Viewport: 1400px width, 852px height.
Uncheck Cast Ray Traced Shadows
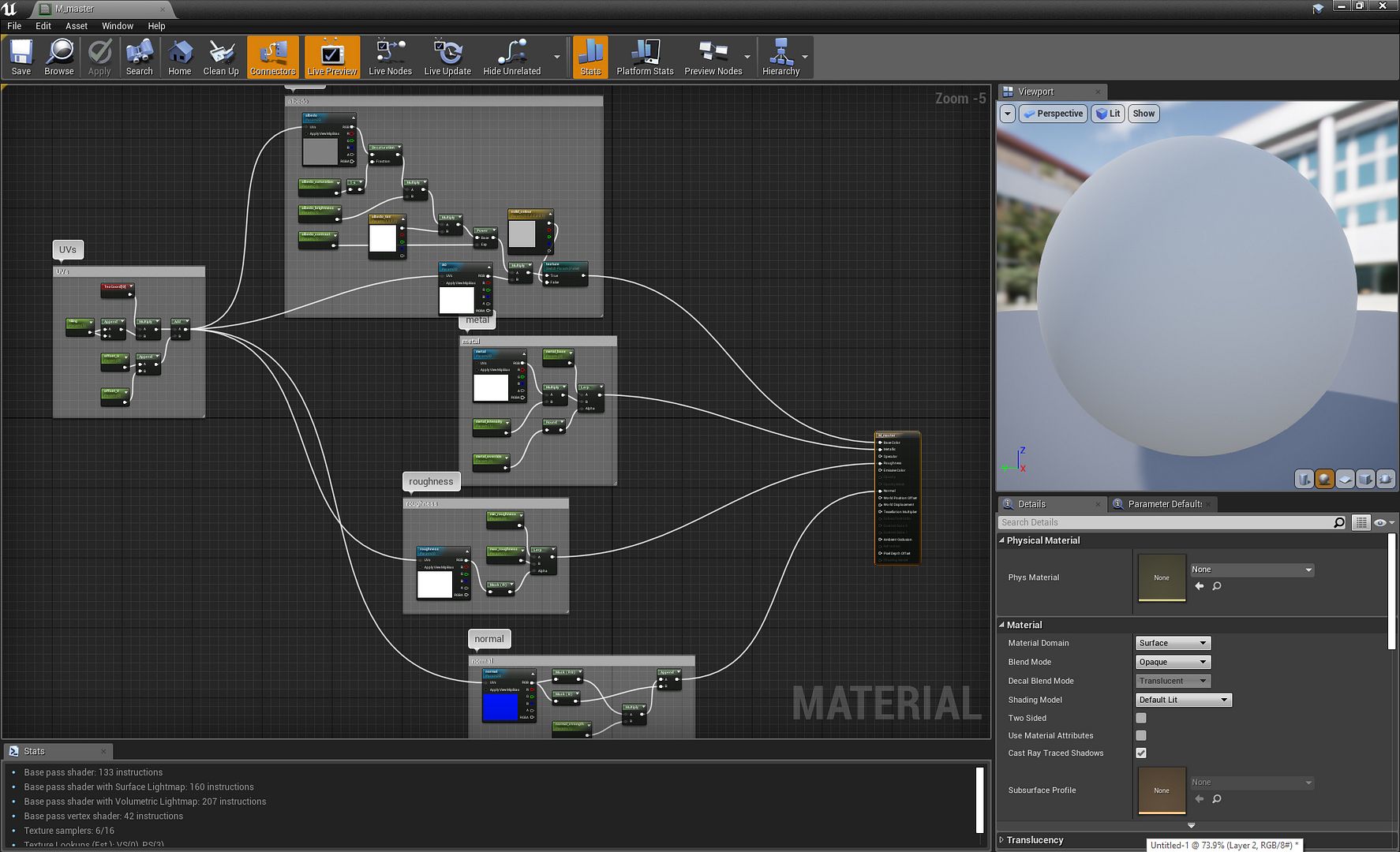click(1140, 753)
